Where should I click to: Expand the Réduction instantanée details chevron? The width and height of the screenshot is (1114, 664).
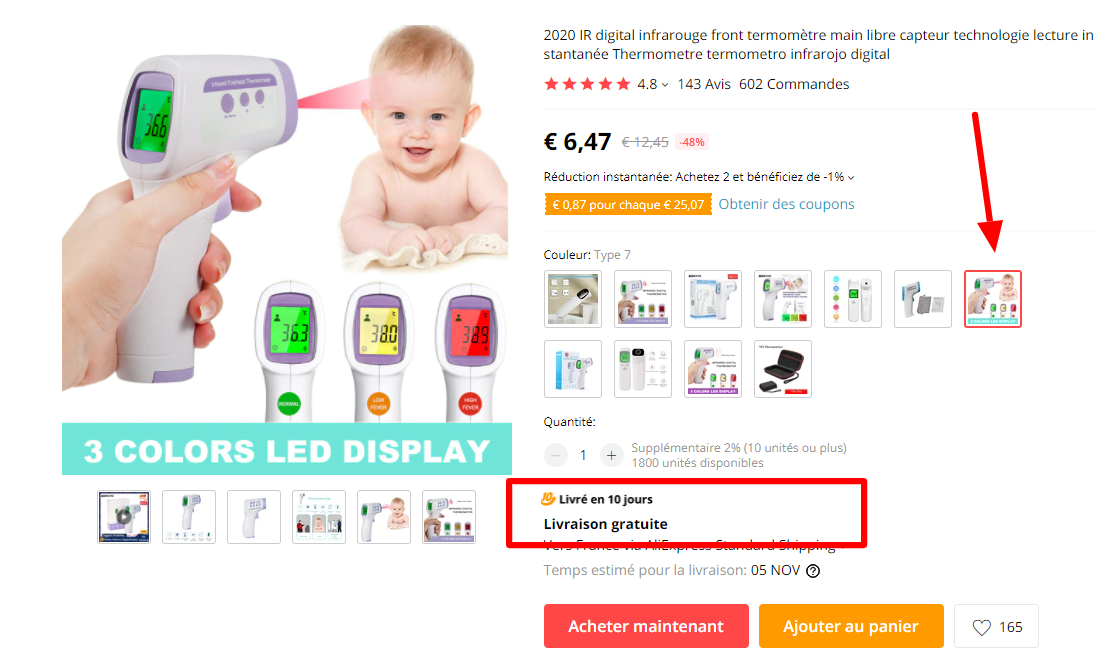(850, 178)
